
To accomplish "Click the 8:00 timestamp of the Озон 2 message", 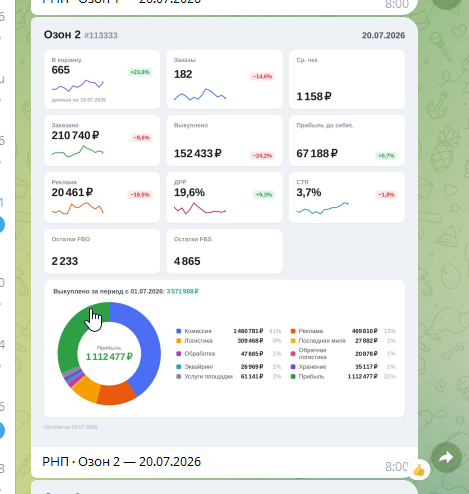I will point(397,467).
